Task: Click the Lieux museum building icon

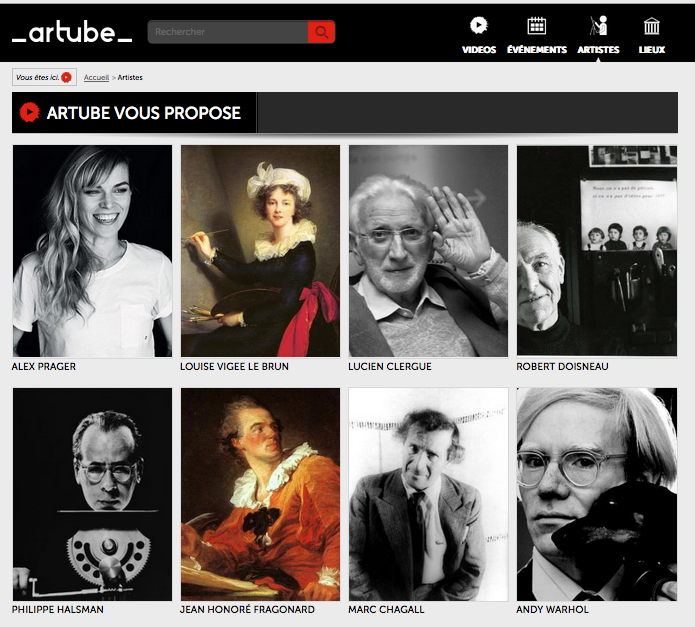Action: click(652, 26)
